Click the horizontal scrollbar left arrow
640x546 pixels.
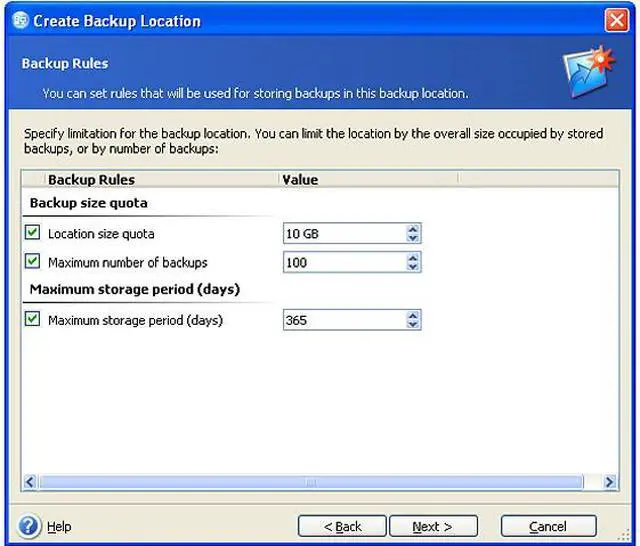(30, 482)
